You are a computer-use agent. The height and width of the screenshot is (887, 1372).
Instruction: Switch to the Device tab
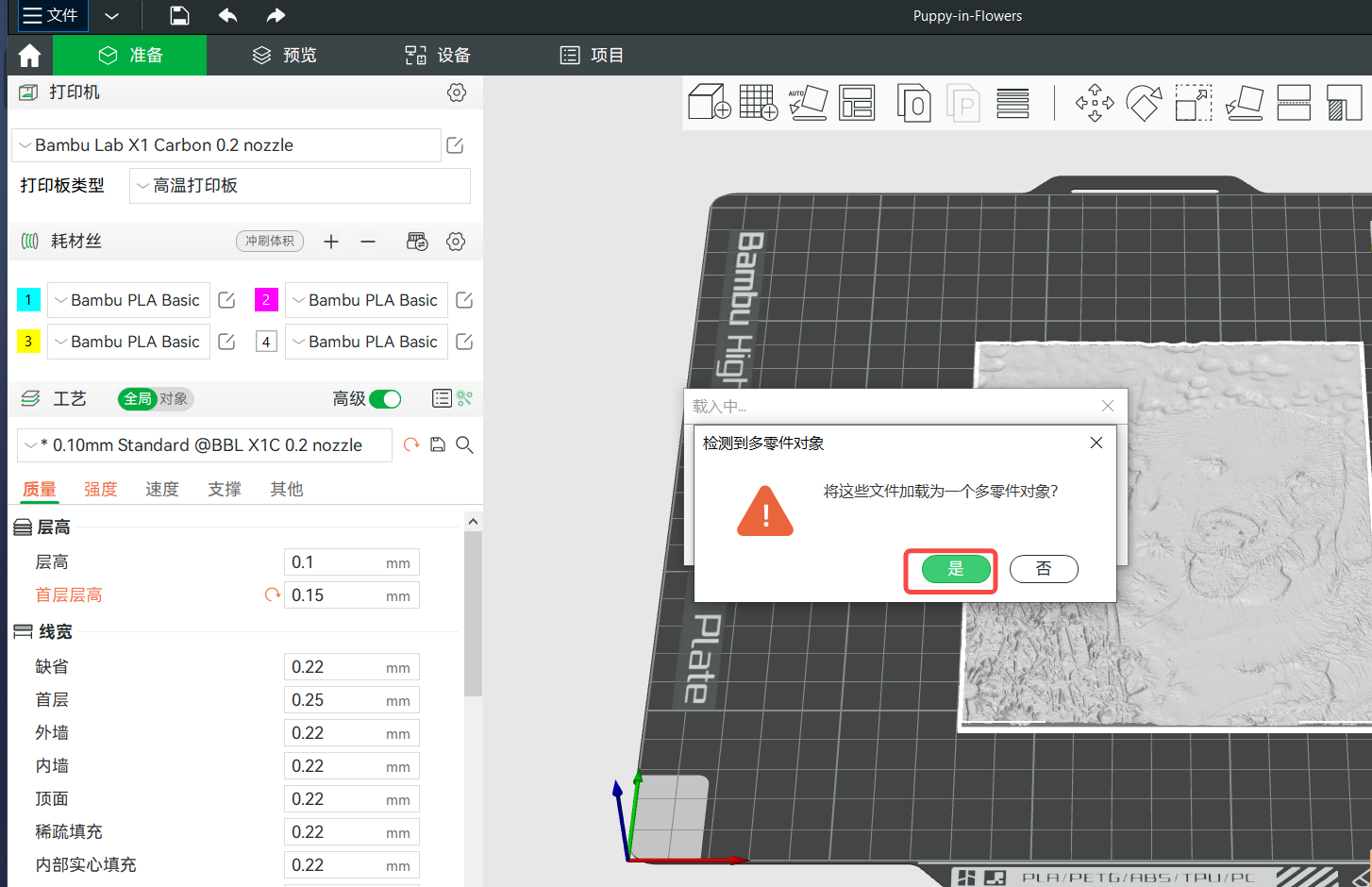point(438,56)
